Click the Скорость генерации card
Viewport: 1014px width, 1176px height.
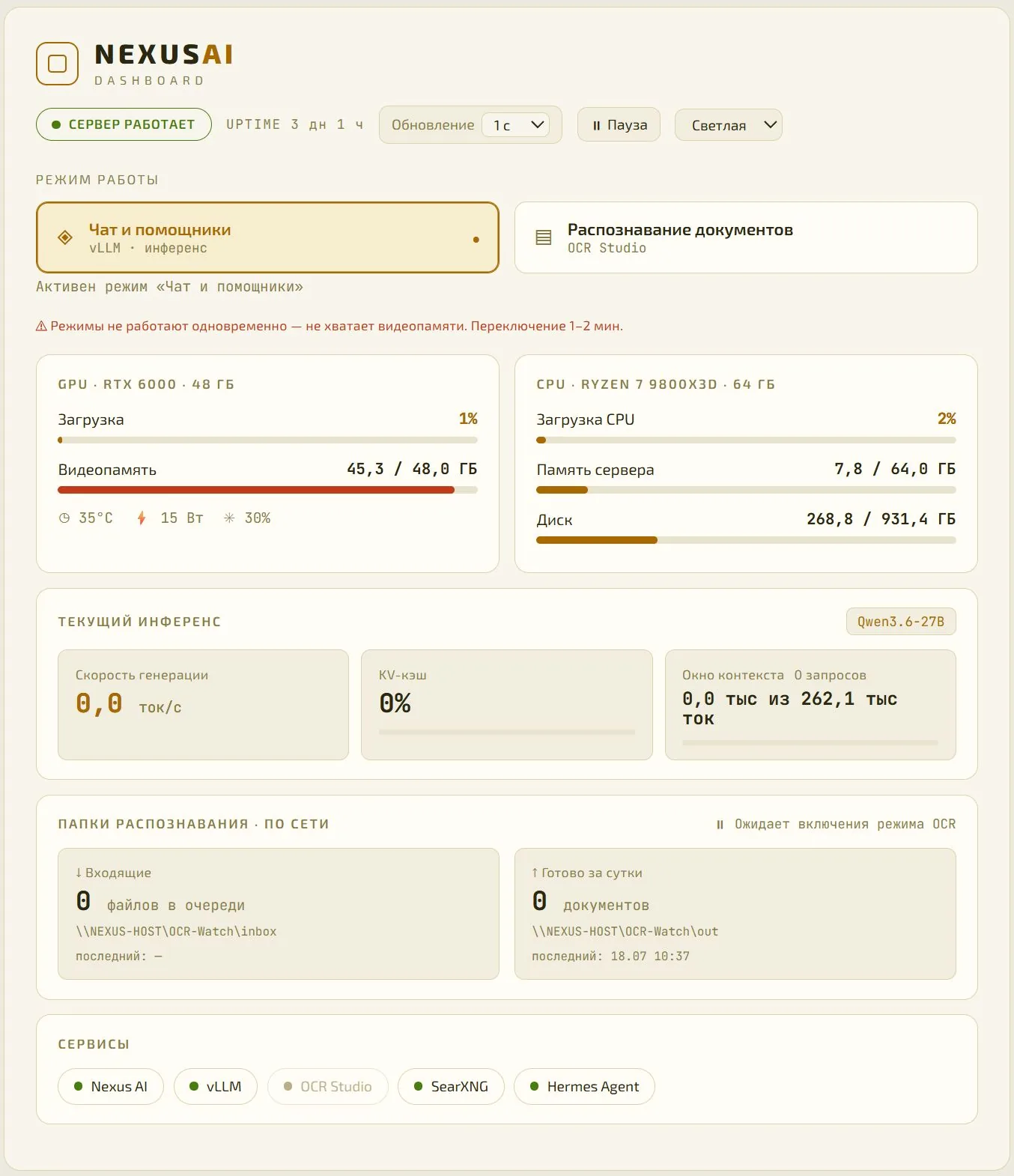coord(203,705)
